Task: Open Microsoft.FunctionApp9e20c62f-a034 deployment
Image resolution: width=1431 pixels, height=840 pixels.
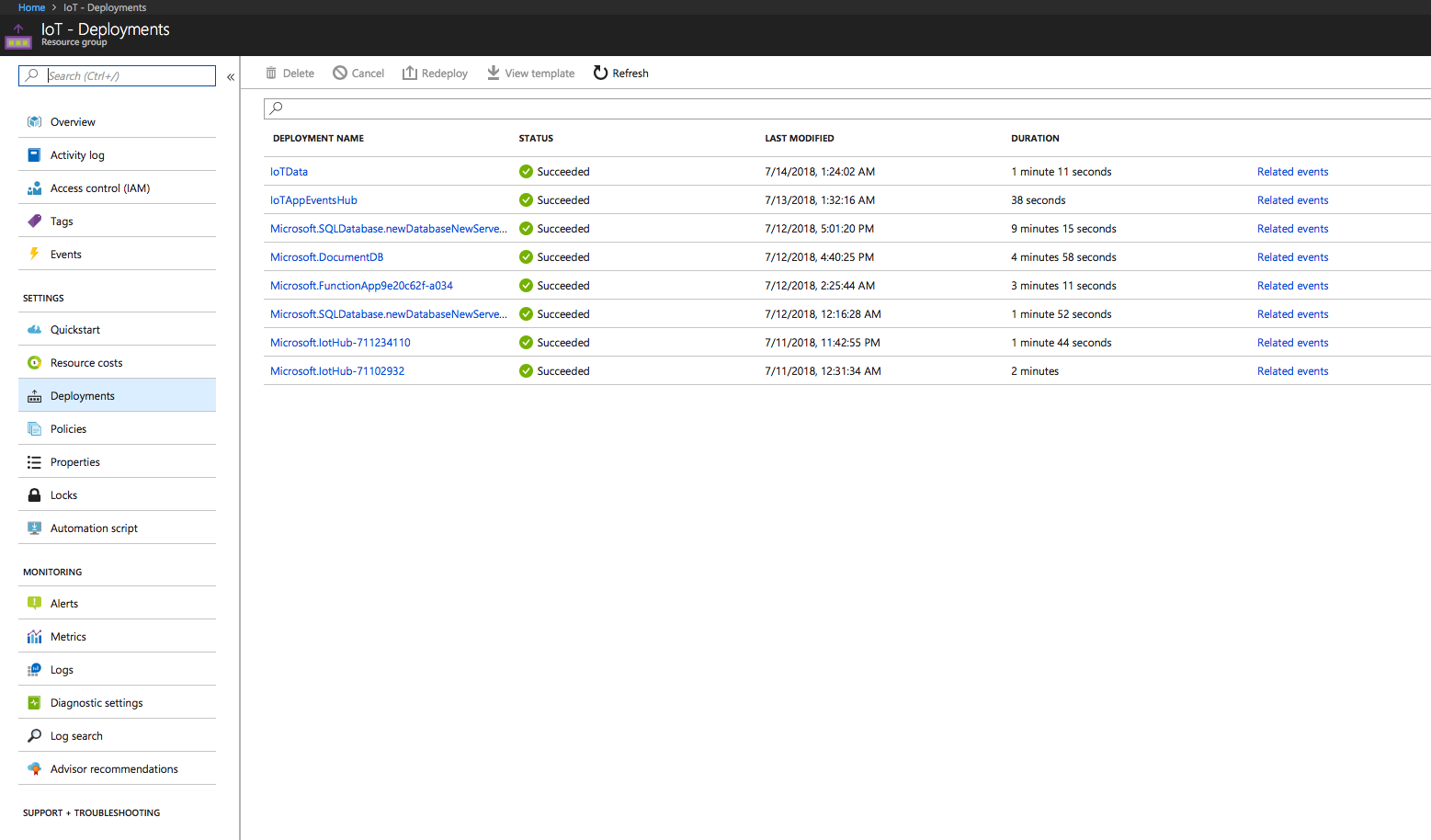Action: tap(361, 286)
